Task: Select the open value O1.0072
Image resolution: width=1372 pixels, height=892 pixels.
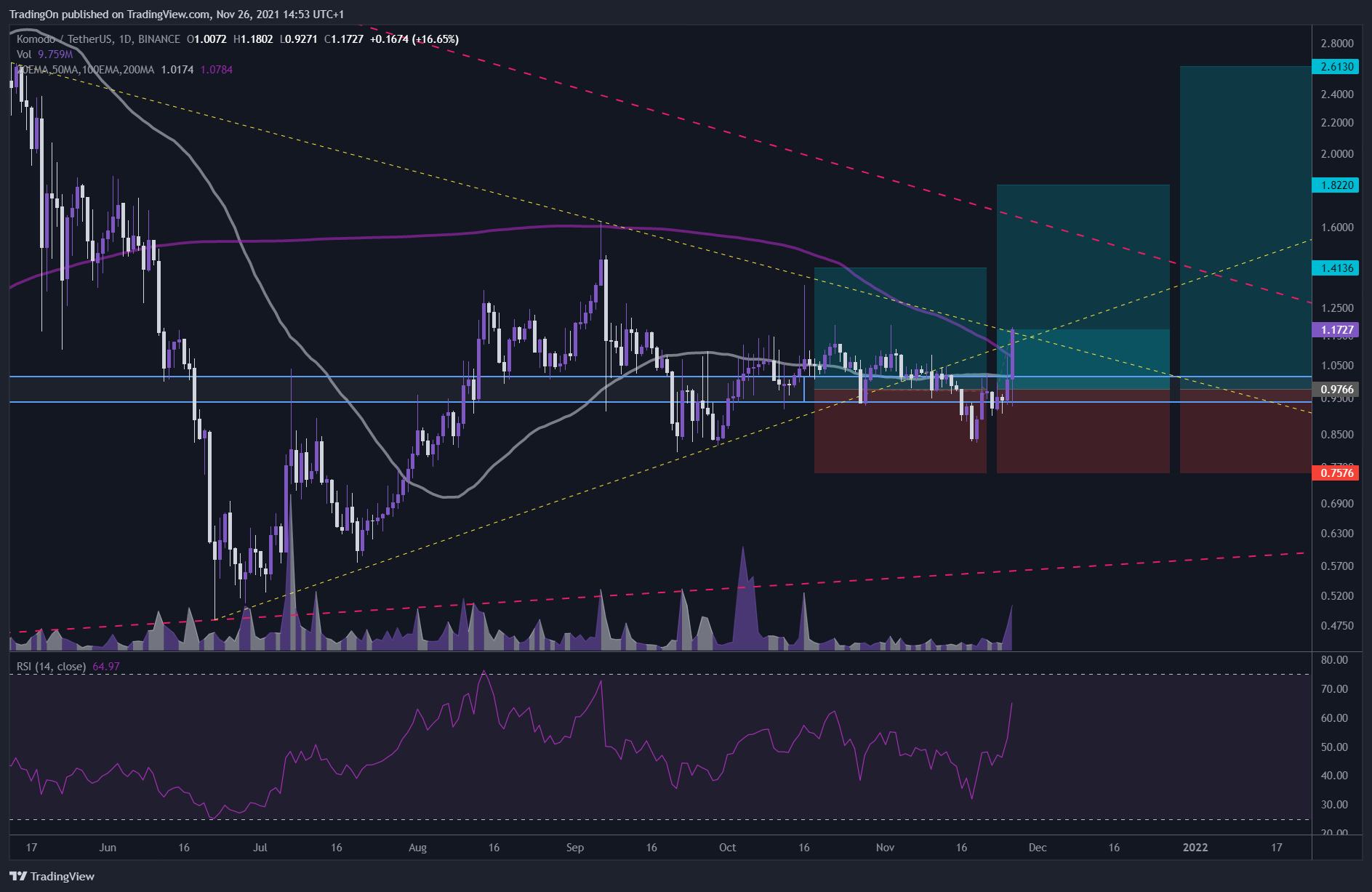Action: point(206,39)
